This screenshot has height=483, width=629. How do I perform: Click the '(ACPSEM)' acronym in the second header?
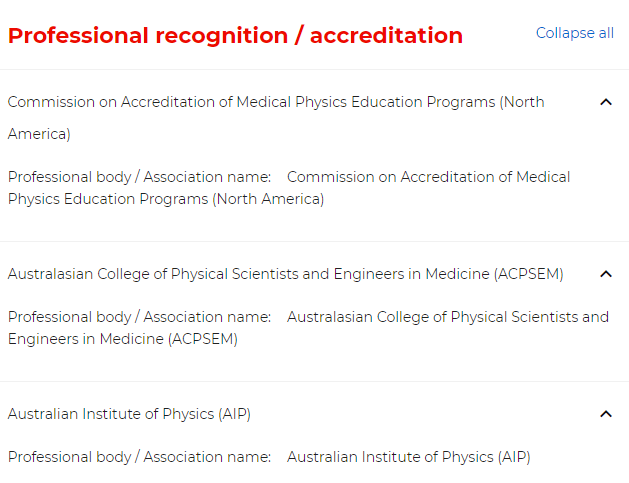(528, 274)
